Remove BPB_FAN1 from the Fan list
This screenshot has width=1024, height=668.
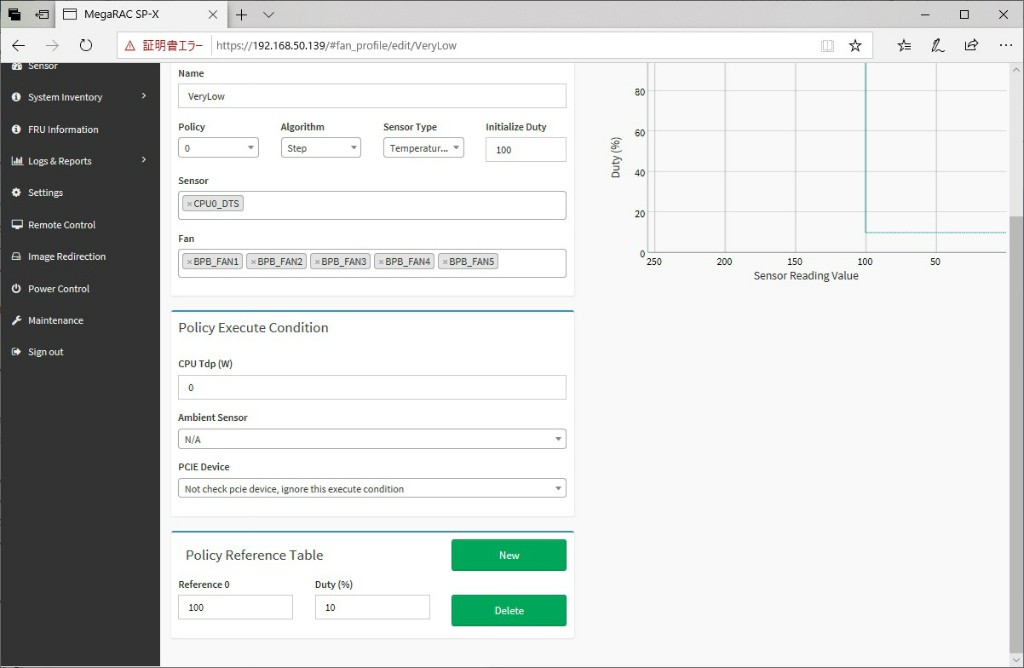click(189, 262)
